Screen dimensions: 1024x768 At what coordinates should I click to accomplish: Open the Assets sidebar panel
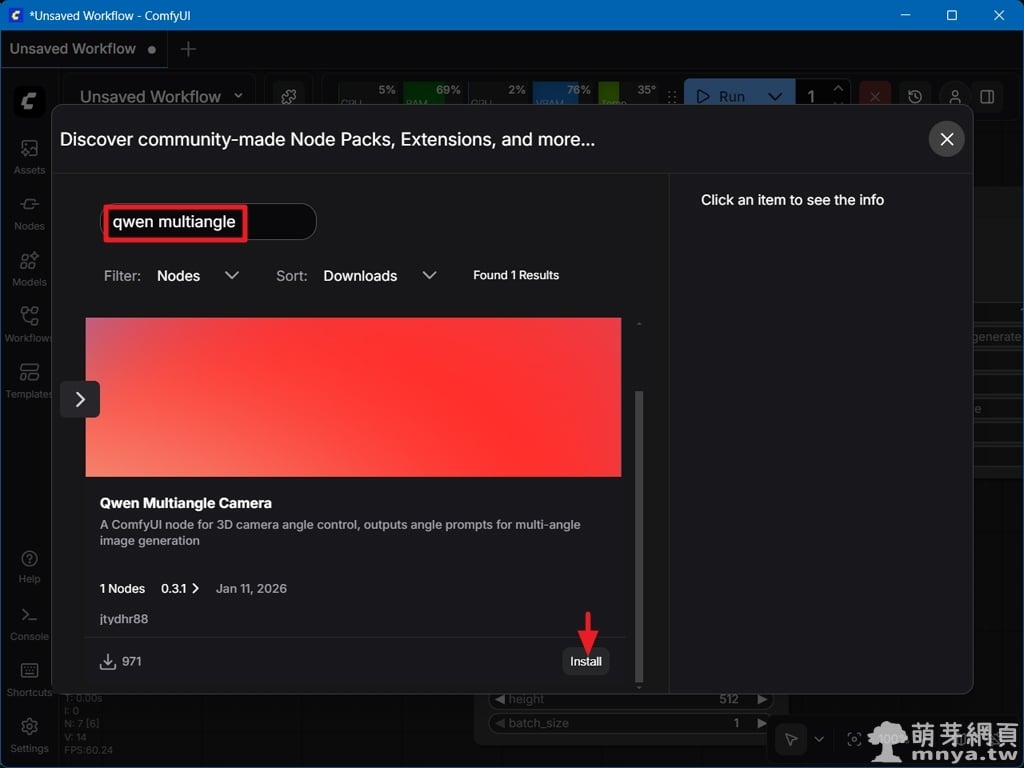click(29, 155)
